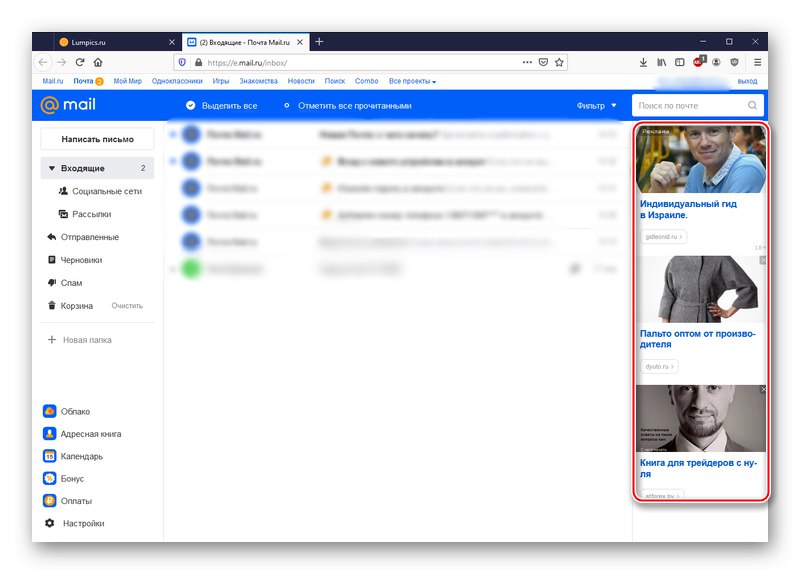Click the Adblock extension icon
This screenshot has width=800, height=574.
[x=698, y=62]
